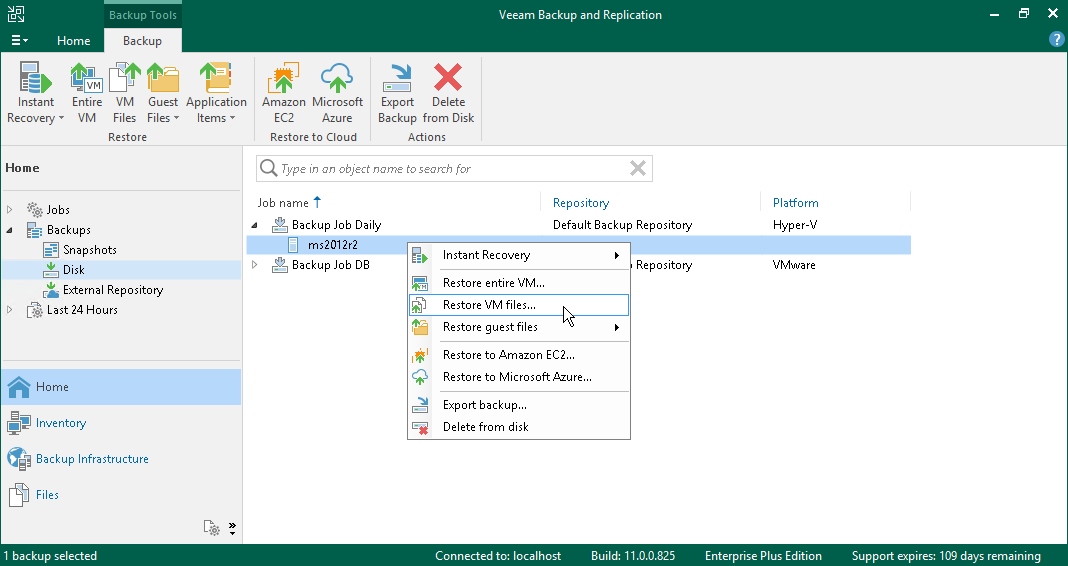
Task: Choose Restore to Amazon EC2 menu entry
Action: [x=518, y=355]
